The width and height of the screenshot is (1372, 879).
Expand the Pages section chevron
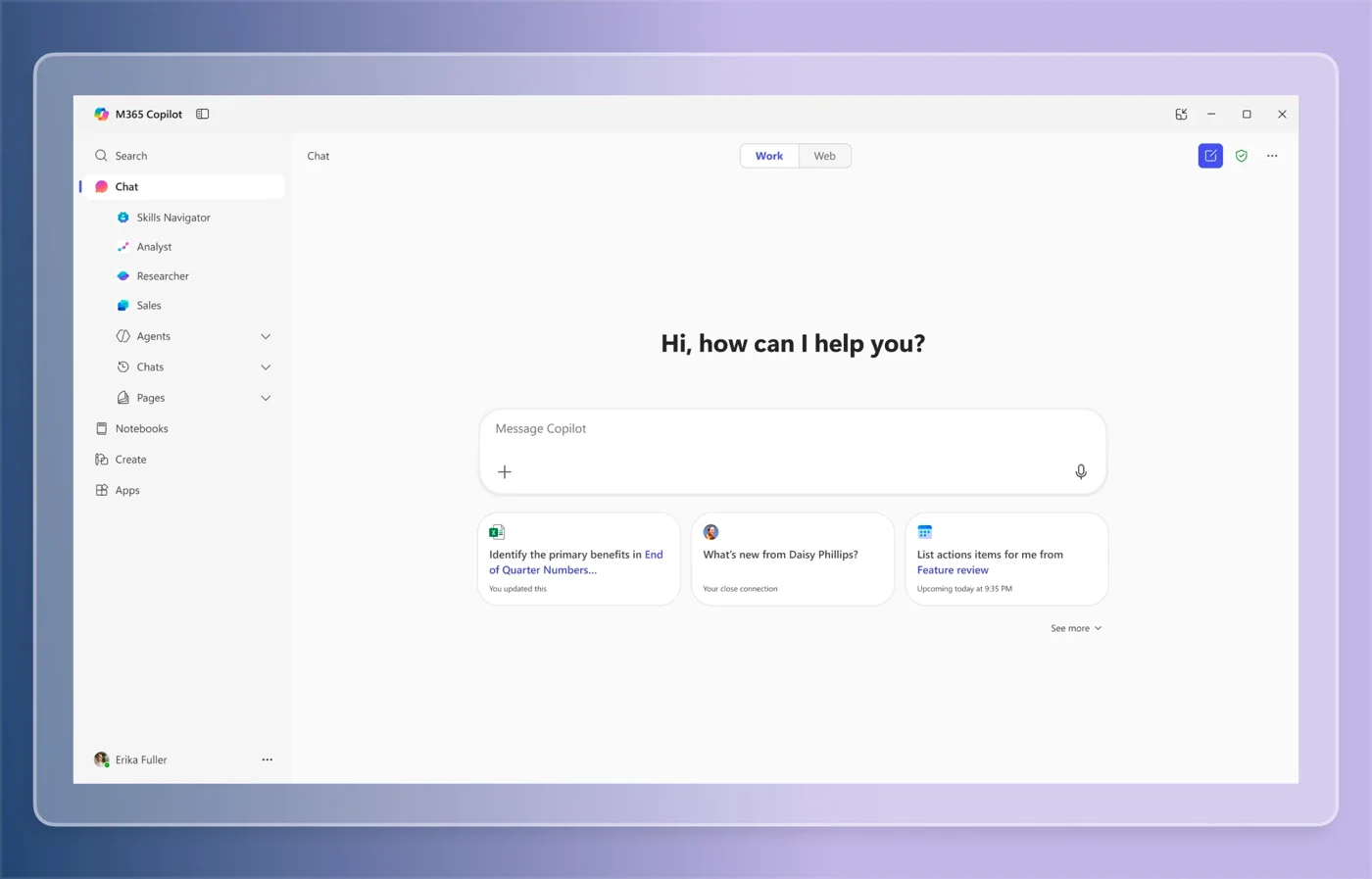266,398
